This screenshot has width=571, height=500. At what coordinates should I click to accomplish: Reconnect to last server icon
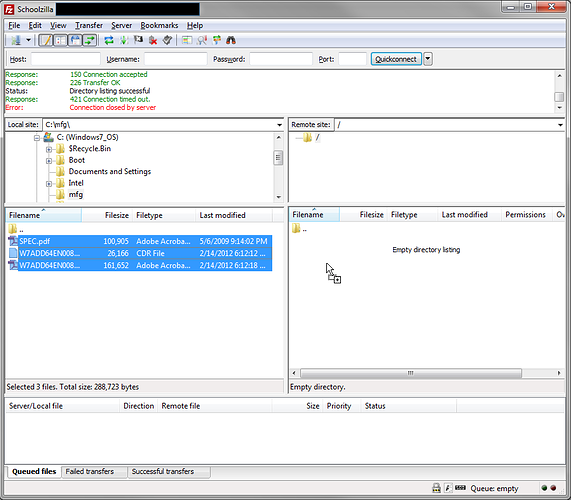pos(167,40)
